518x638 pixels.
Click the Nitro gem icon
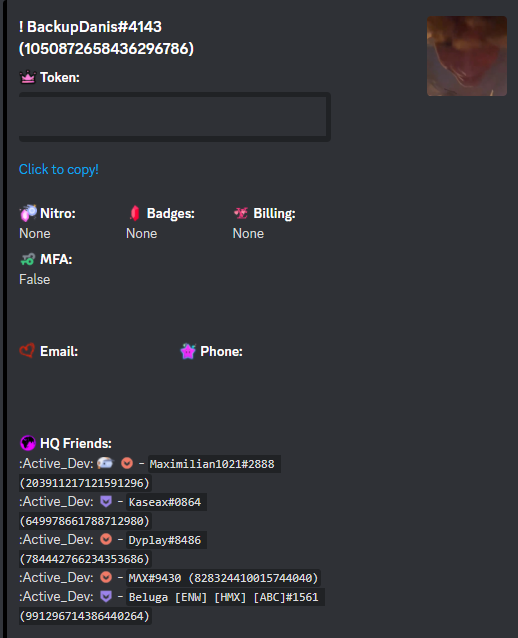(x=28, y=213)
